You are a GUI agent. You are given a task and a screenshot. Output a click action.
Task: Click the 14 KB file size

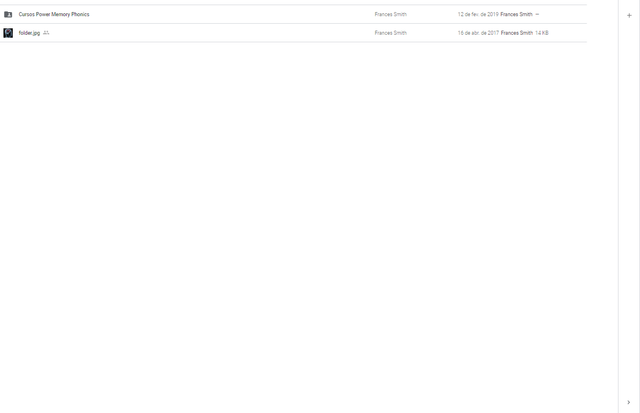[x=542, y=33]
